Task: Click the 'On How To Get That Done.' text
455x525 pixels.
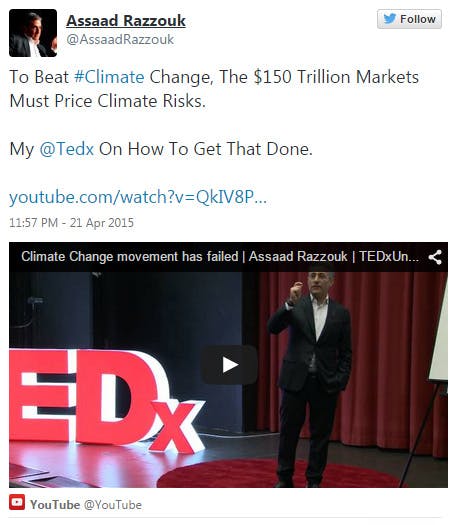Action: click(x=206, y=149)
